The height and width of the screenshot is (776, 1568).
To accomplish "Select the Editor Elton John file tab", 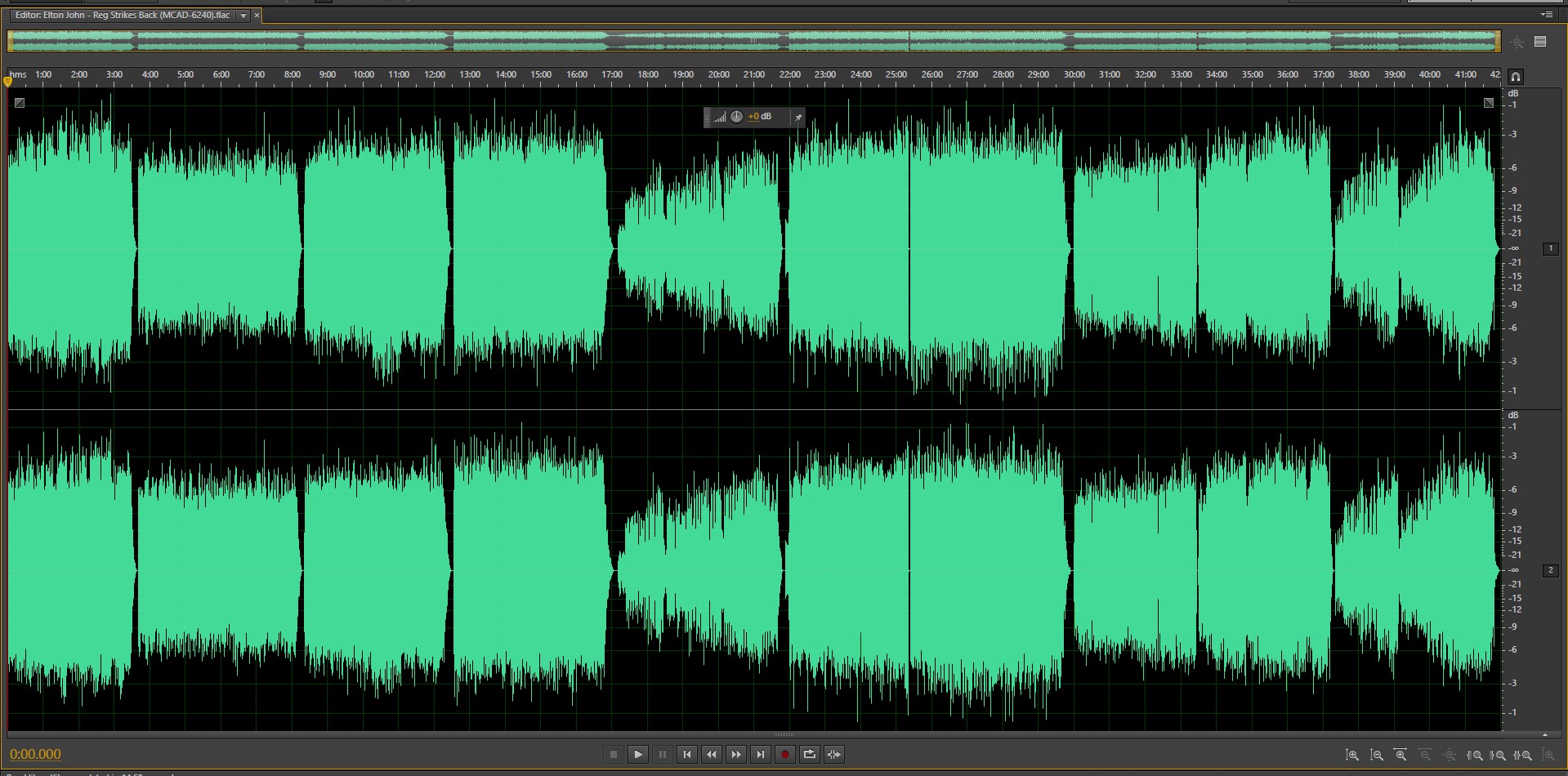I will point(123,16).
